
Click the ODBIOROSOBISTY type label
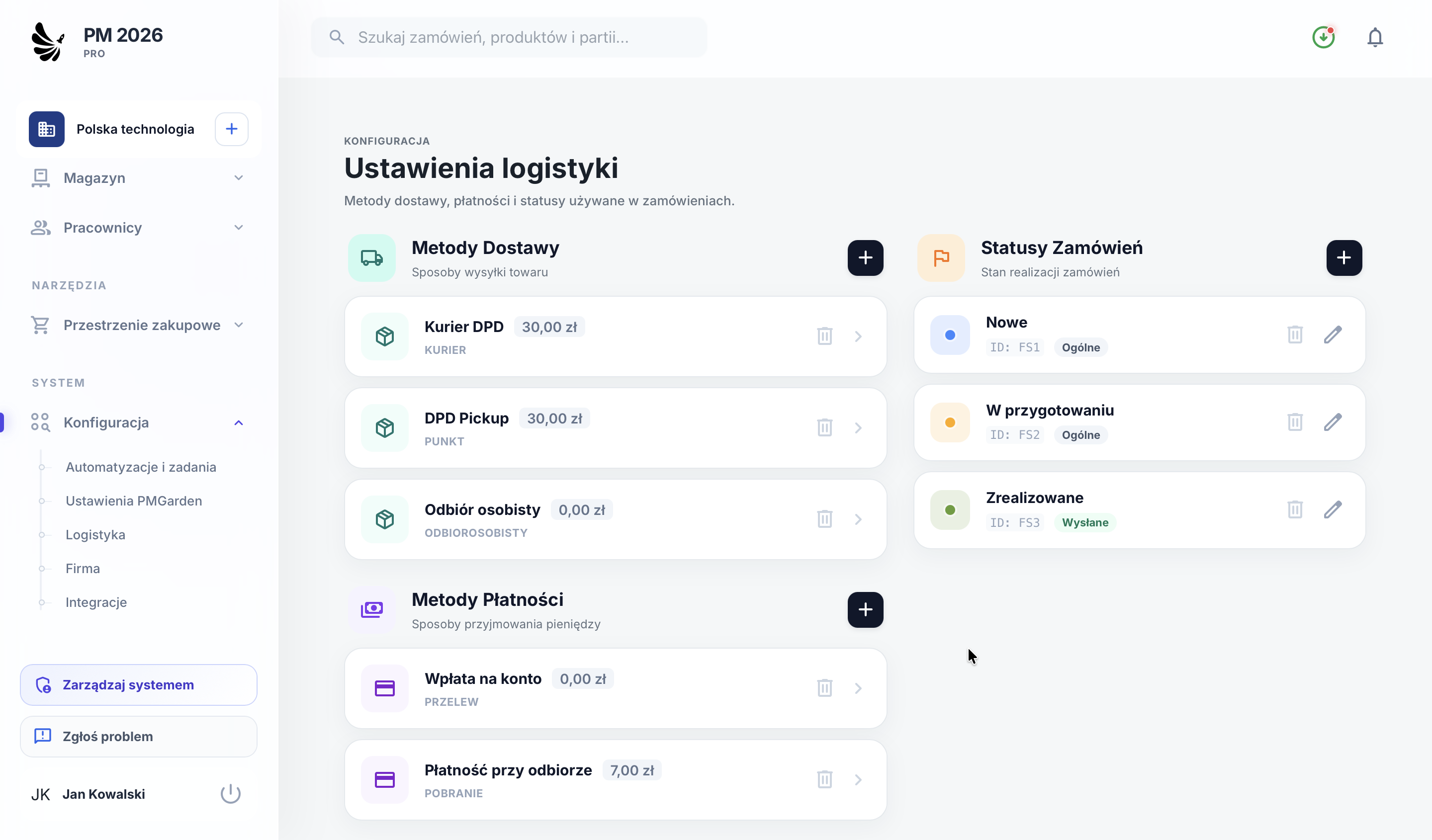476,533
